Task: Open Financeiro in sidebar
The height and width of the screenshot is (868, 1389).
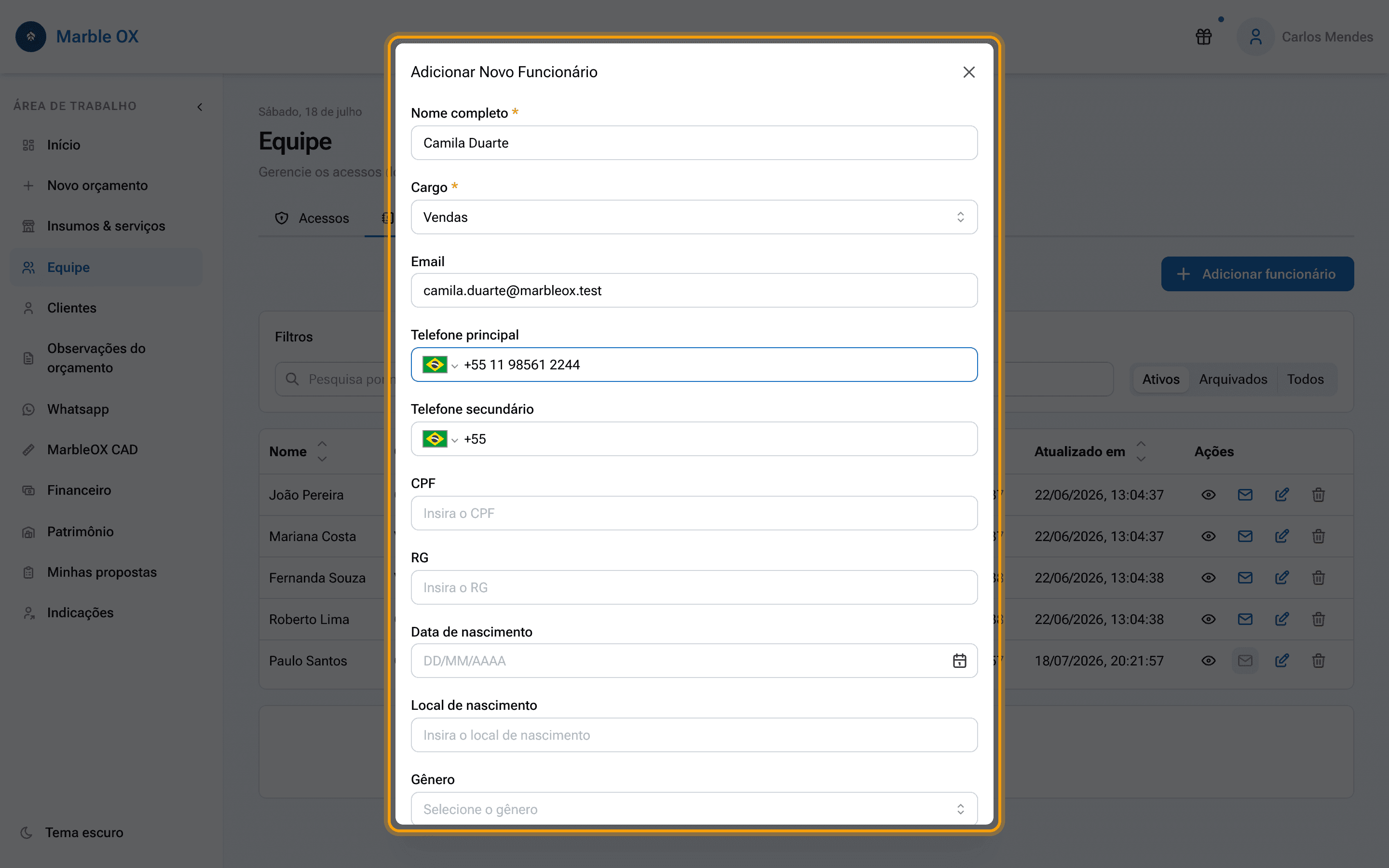Action: tap(106, 490)
